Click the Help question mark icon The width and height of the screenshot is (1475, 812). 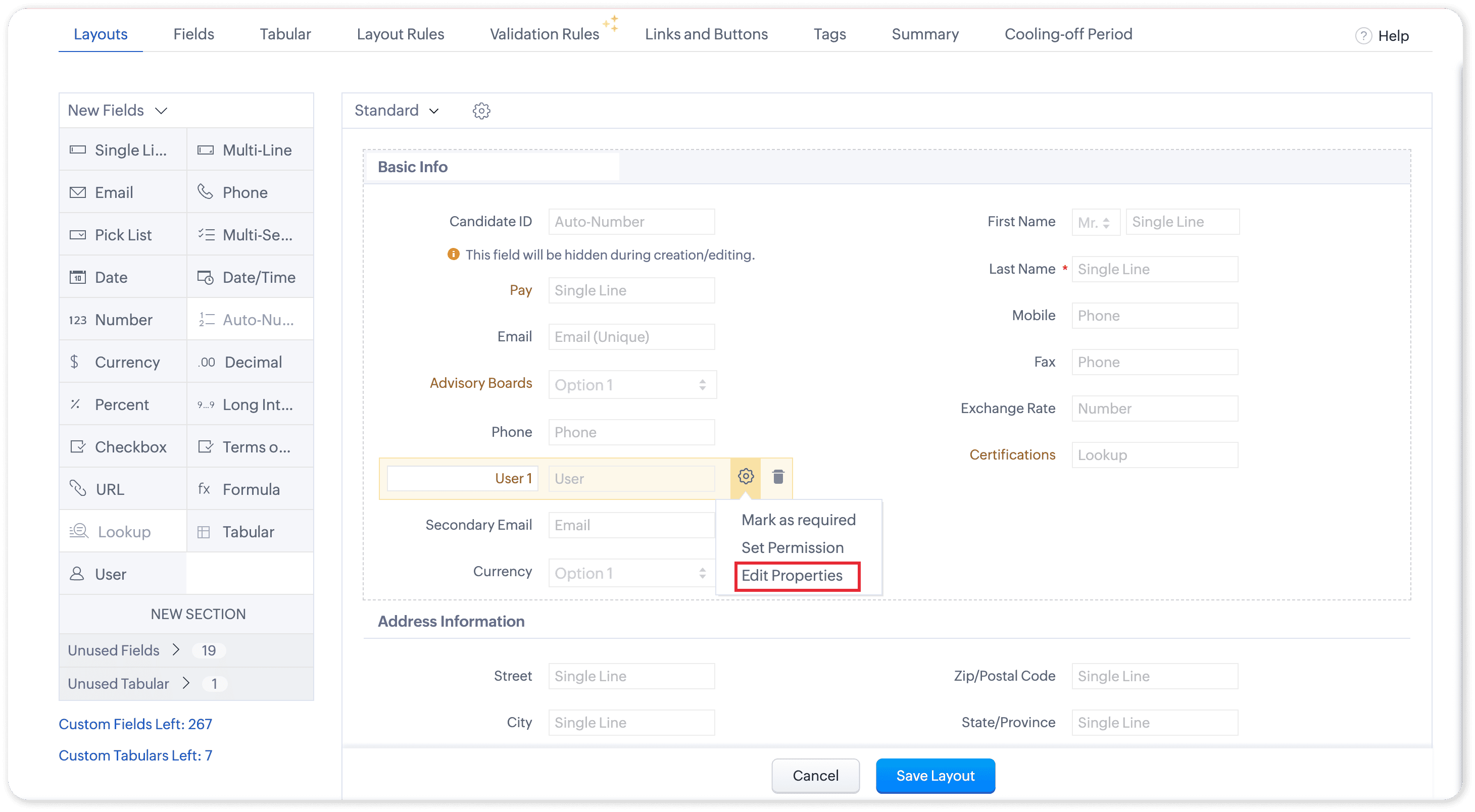click(x=1363, y=35)
